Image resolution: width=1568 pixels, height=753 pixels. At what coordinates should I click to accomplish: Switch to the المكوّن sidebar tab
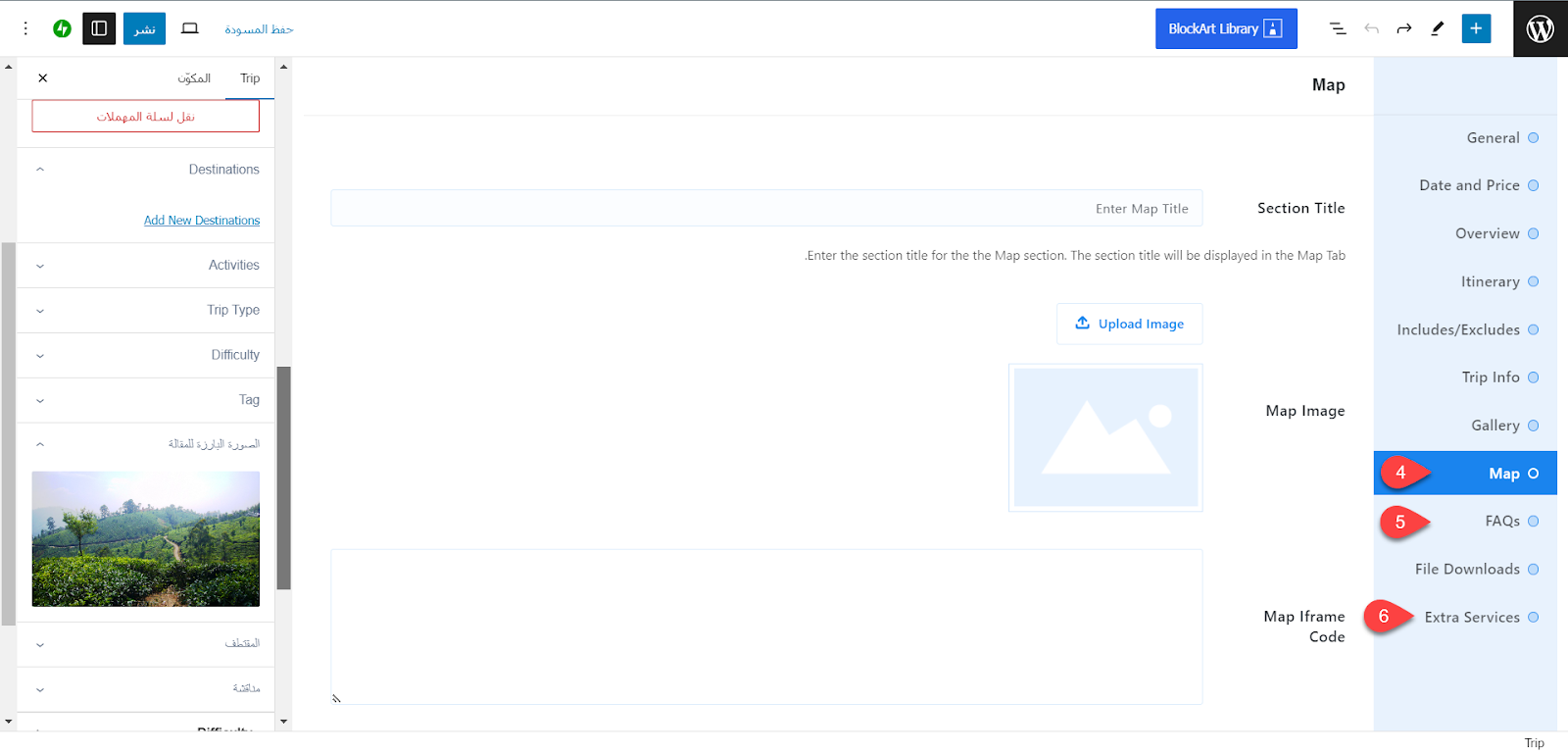194,78
